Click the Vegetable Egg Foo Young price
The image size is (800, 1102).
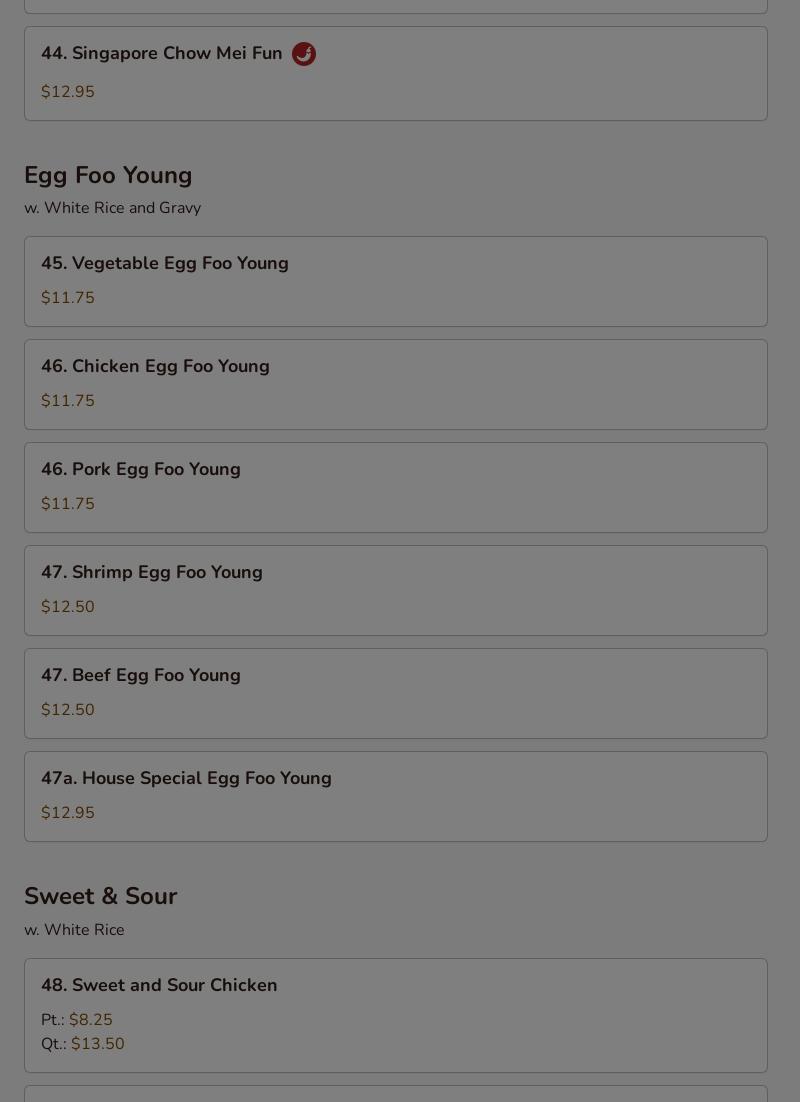(x=68, y=298)
